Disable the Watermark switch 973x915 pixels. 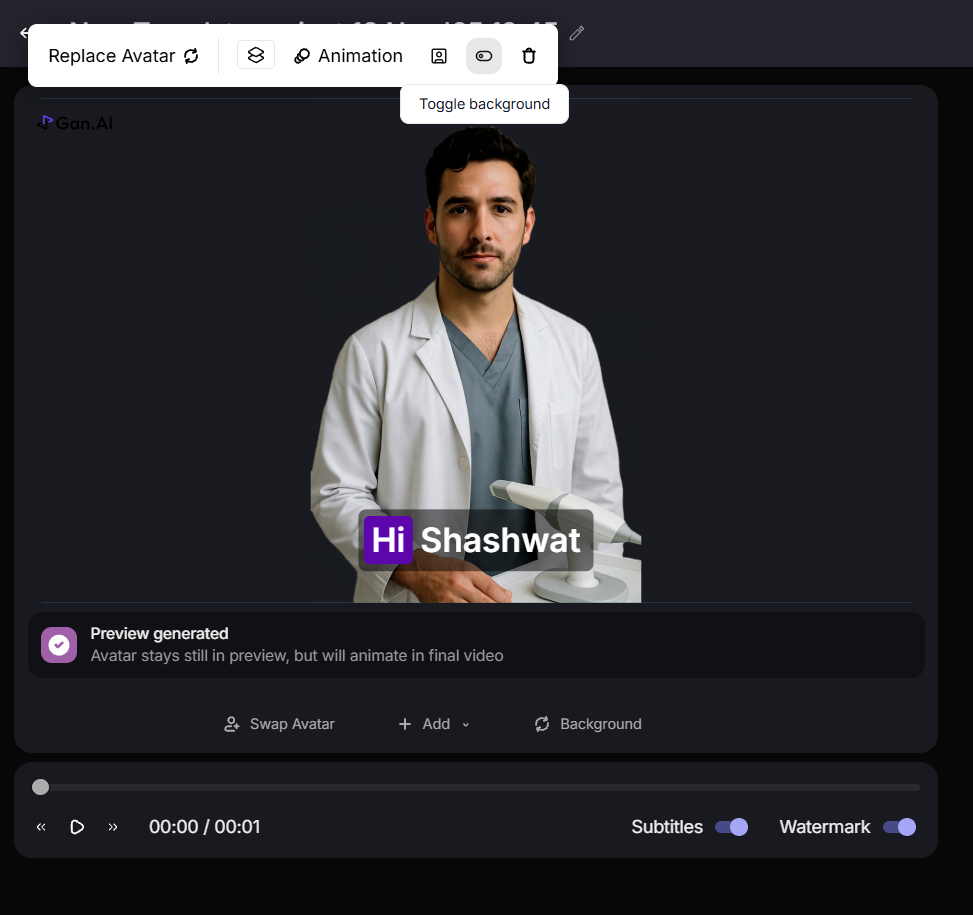point(899,827)
